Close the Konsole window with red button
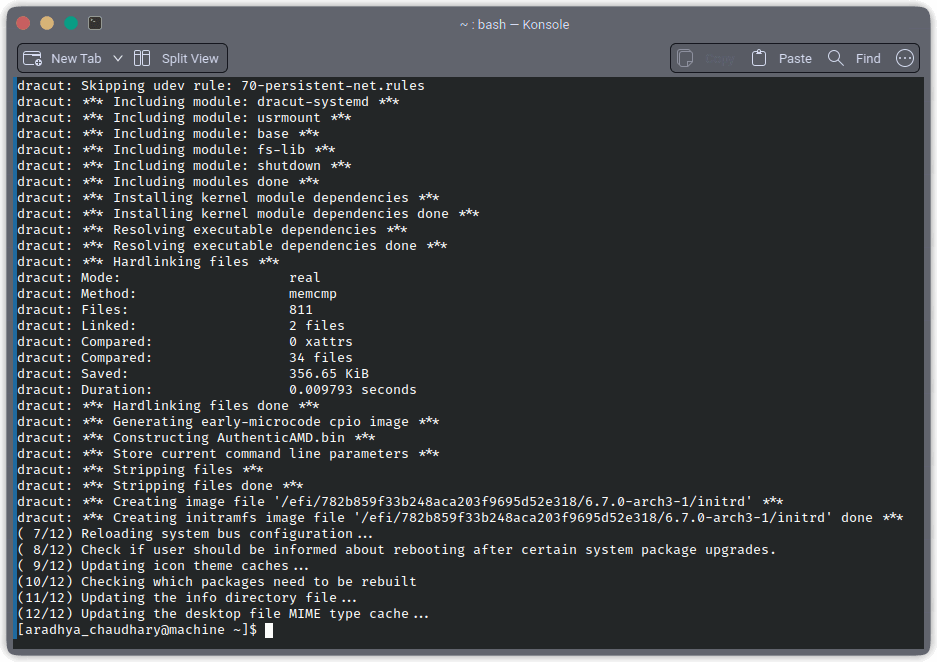Viewport: 937px width, 662px height. tap(23, 23)
